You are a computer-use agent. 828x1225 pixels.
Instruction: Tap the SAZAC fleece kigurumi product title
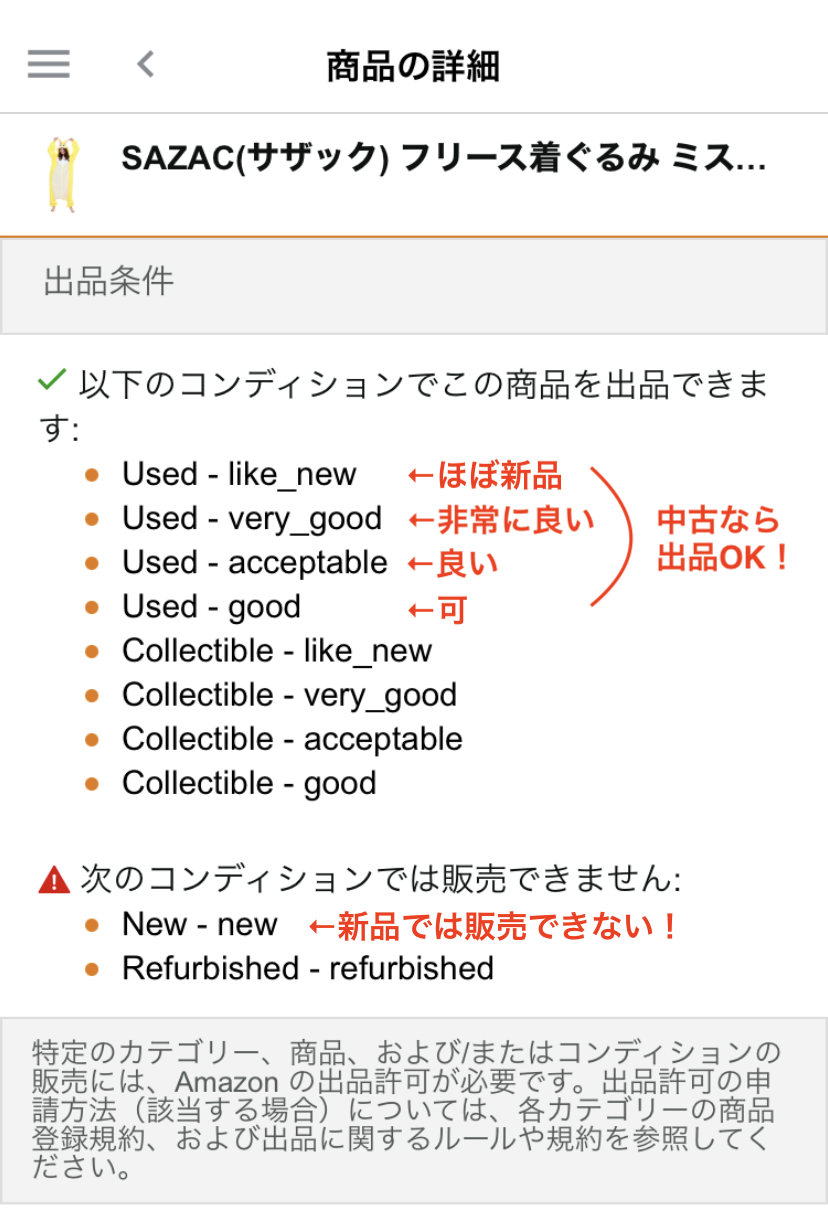coord(443,159)
